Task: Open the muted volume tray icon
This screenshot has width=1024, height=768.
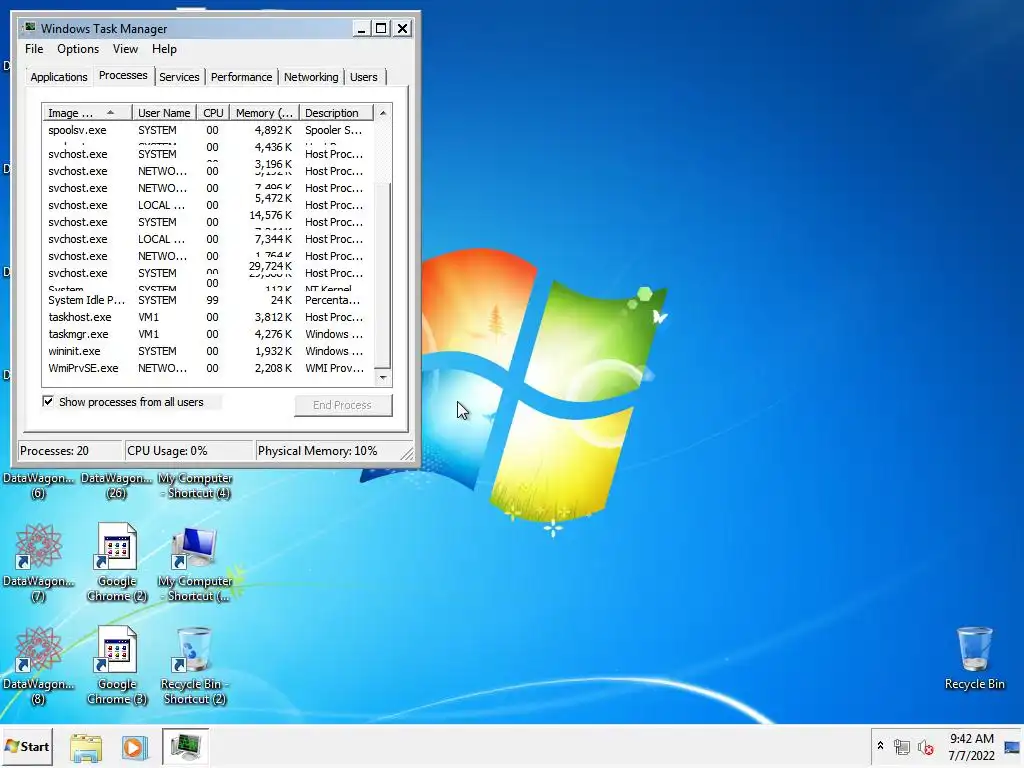Action: (x=925, y=746)
